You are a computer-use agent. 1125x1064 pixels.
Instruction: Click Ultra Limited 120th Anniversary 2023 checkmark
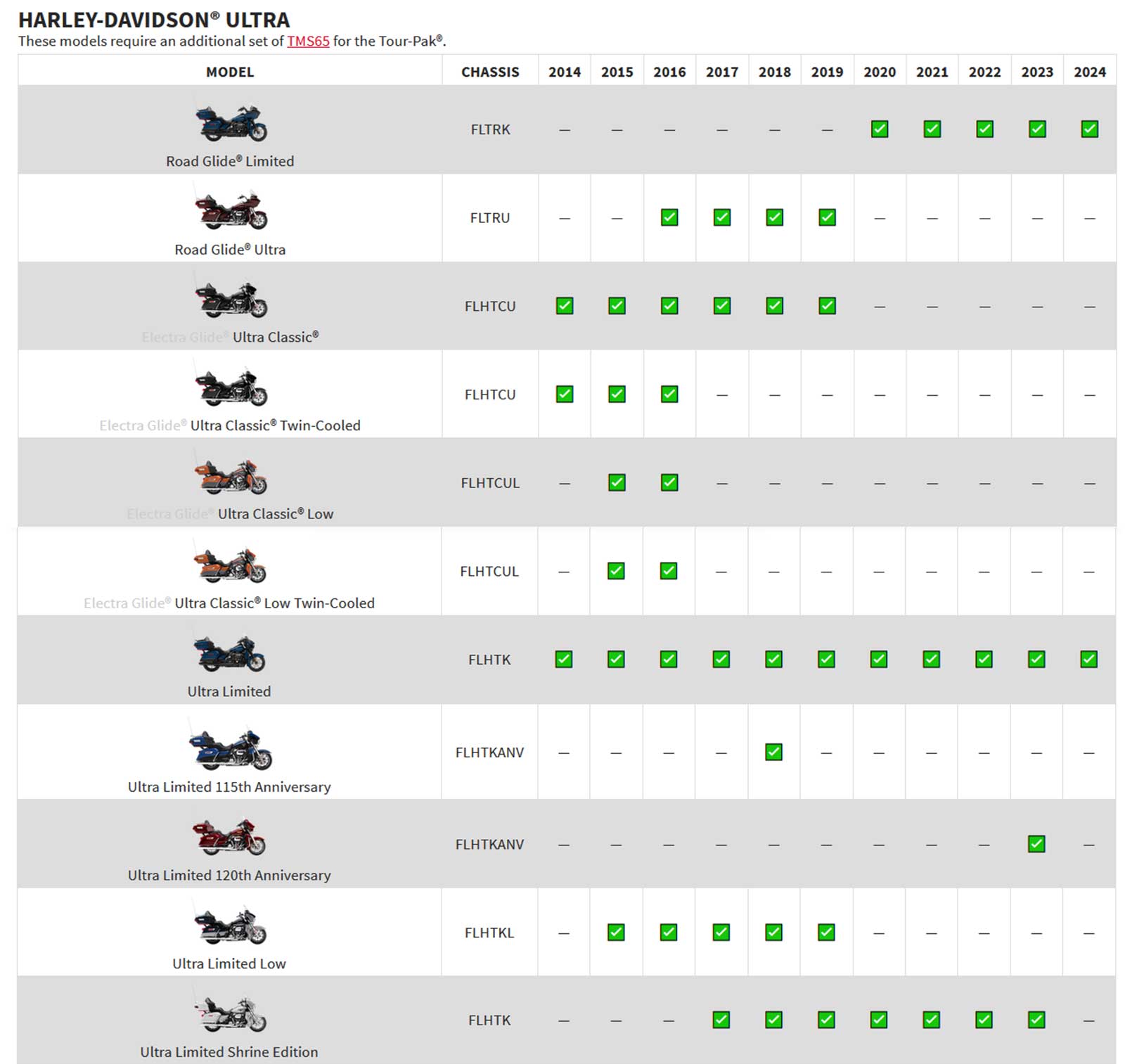point(1036,844)
